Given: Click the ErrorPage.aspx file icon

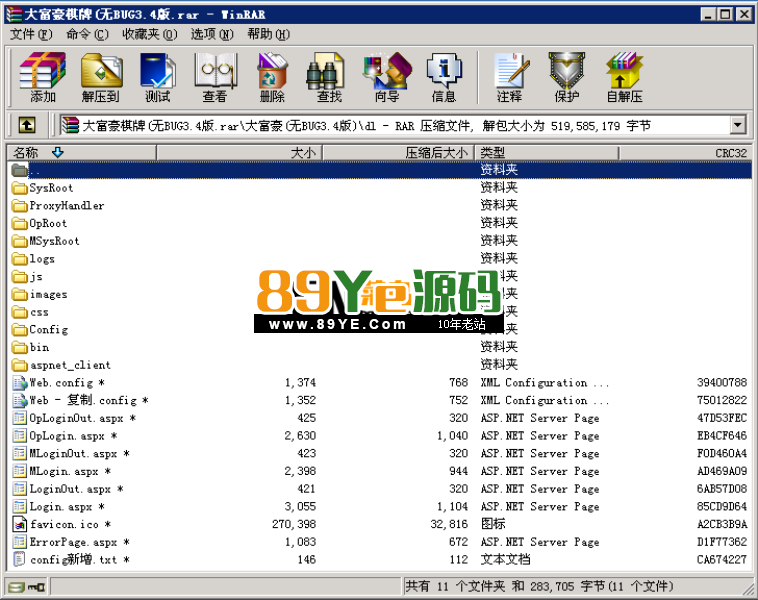Looking at the screenshot, I should click(20, 542).
